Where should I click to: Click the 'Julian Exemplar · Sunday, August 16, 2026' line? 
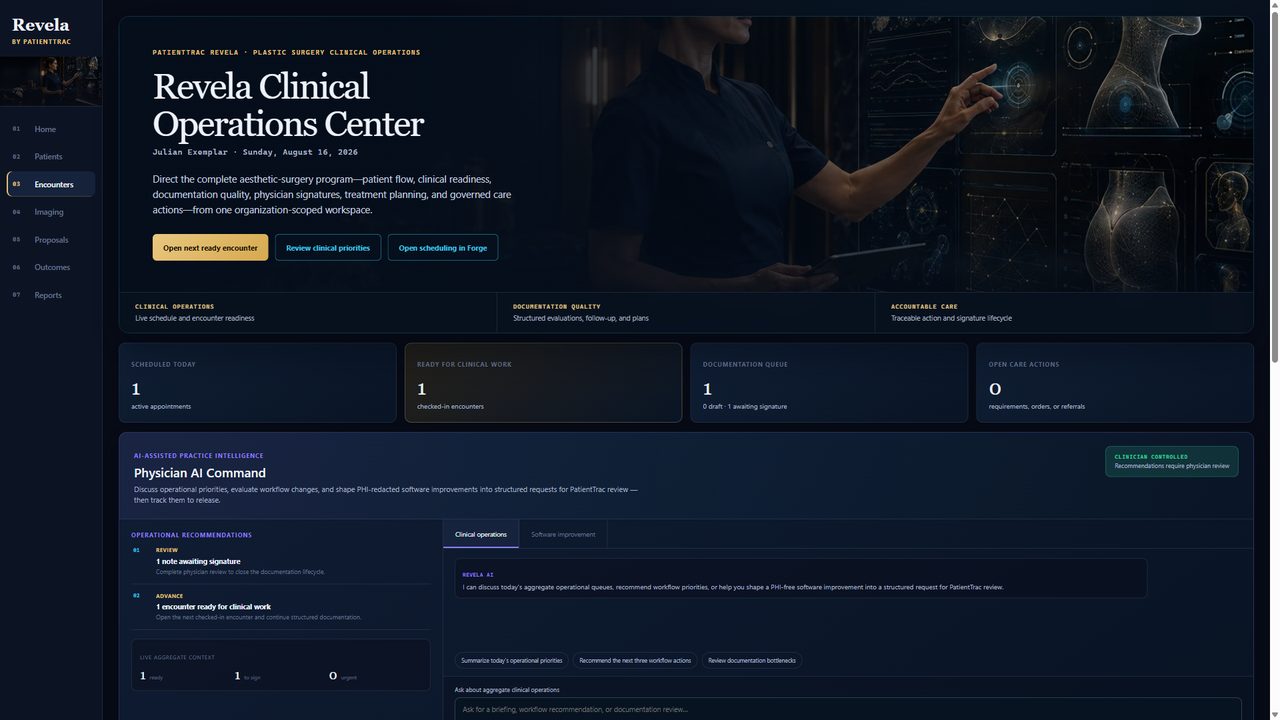[255, 152]
